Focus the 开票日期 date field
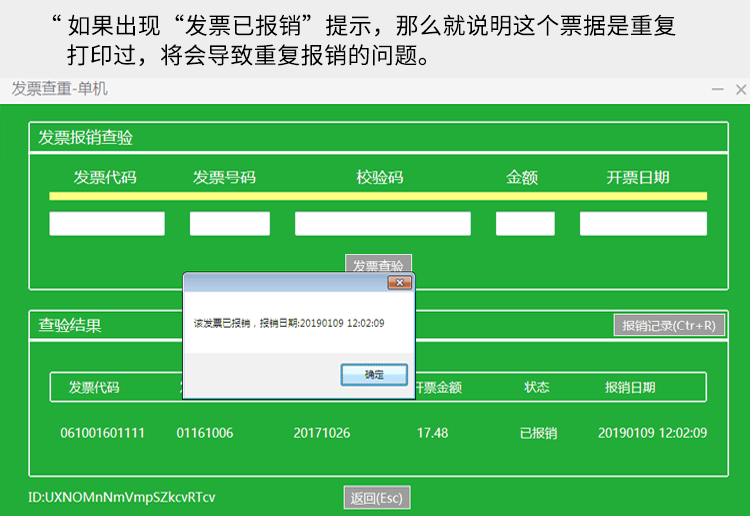Image resolution: width=750 pixels, height=516 pixels. pos(643,224)
